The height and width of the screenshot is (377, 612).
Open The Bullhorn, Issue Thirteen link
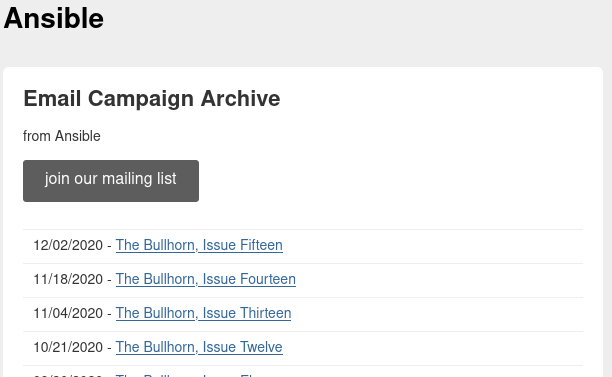click(x=203, y=313)
